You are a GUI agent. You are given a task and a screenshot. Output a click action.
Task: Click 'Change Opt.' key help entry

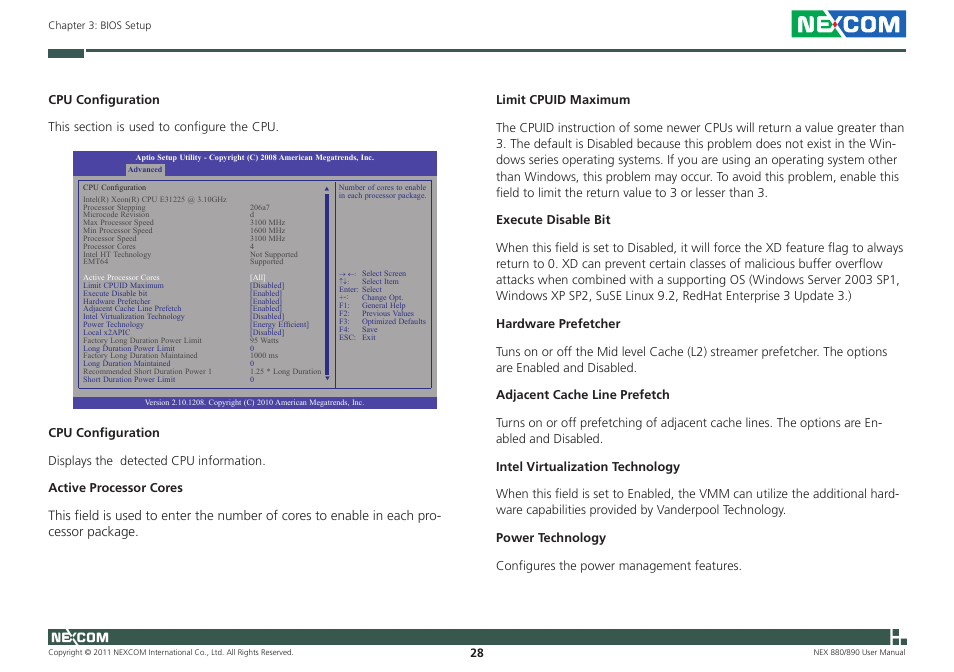click(x=371, y=297)
